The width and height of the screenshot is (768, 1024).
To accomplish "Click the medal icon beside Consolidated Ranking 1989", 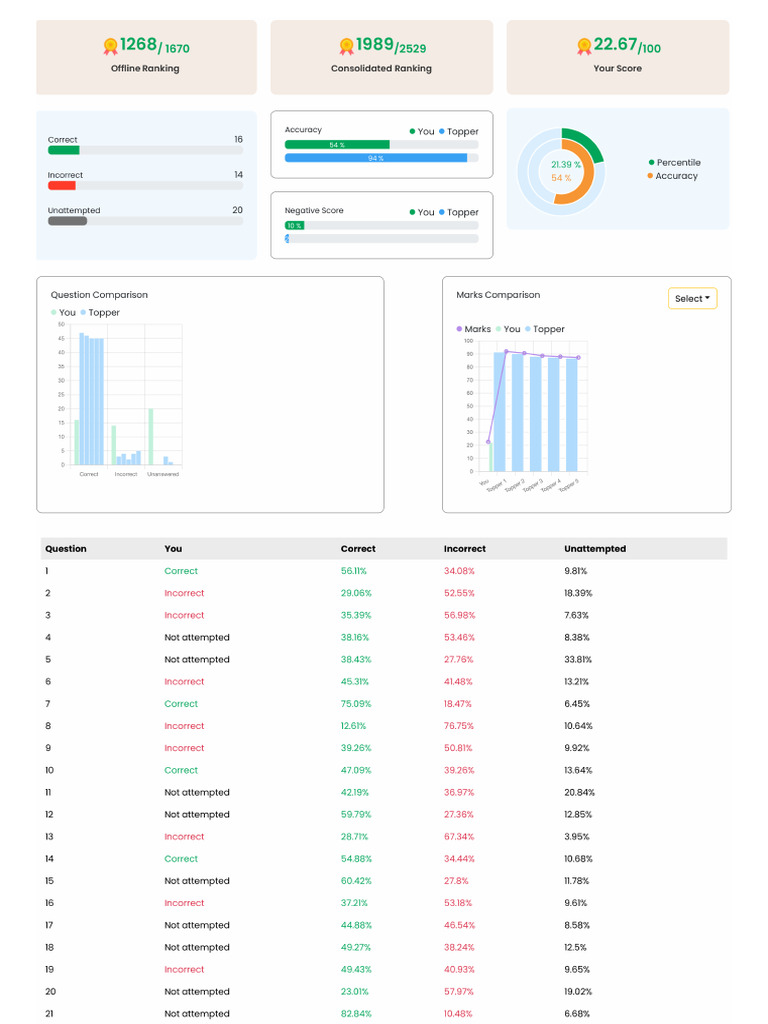I will [x=347, y=46].
